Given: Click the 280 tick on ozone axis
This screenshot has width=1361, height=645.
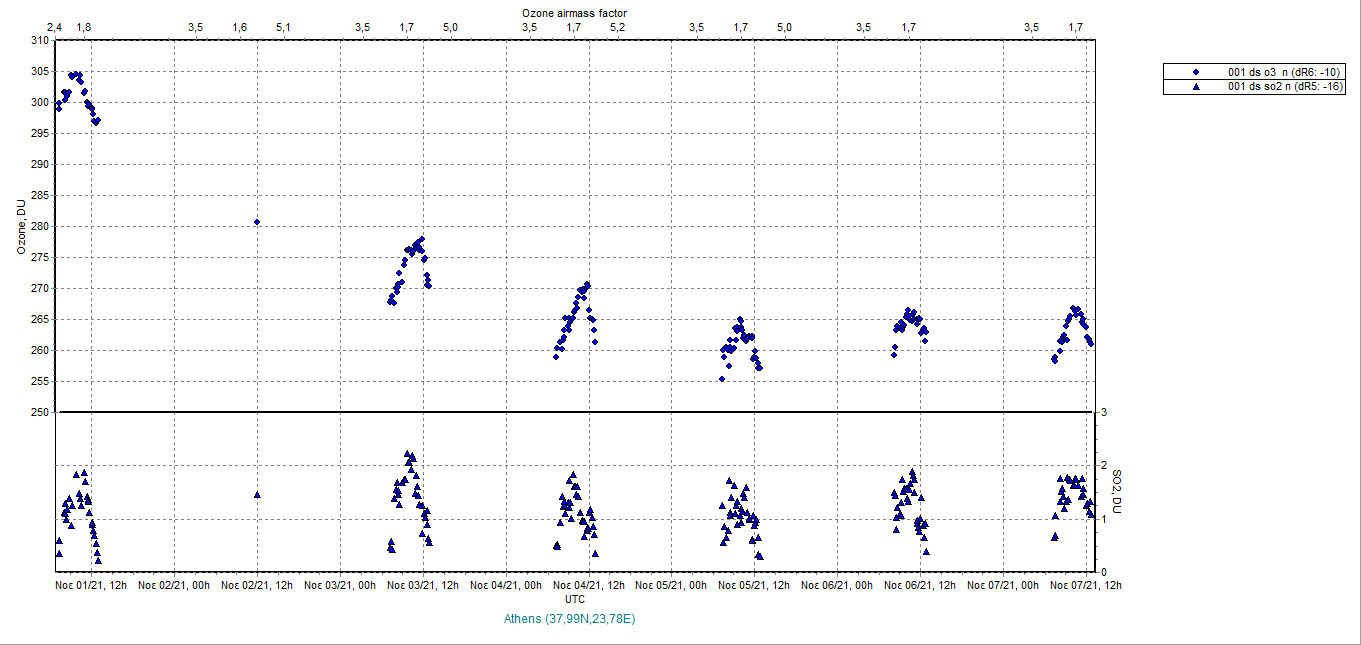Looking at the screenshot, I should [39, 226].
